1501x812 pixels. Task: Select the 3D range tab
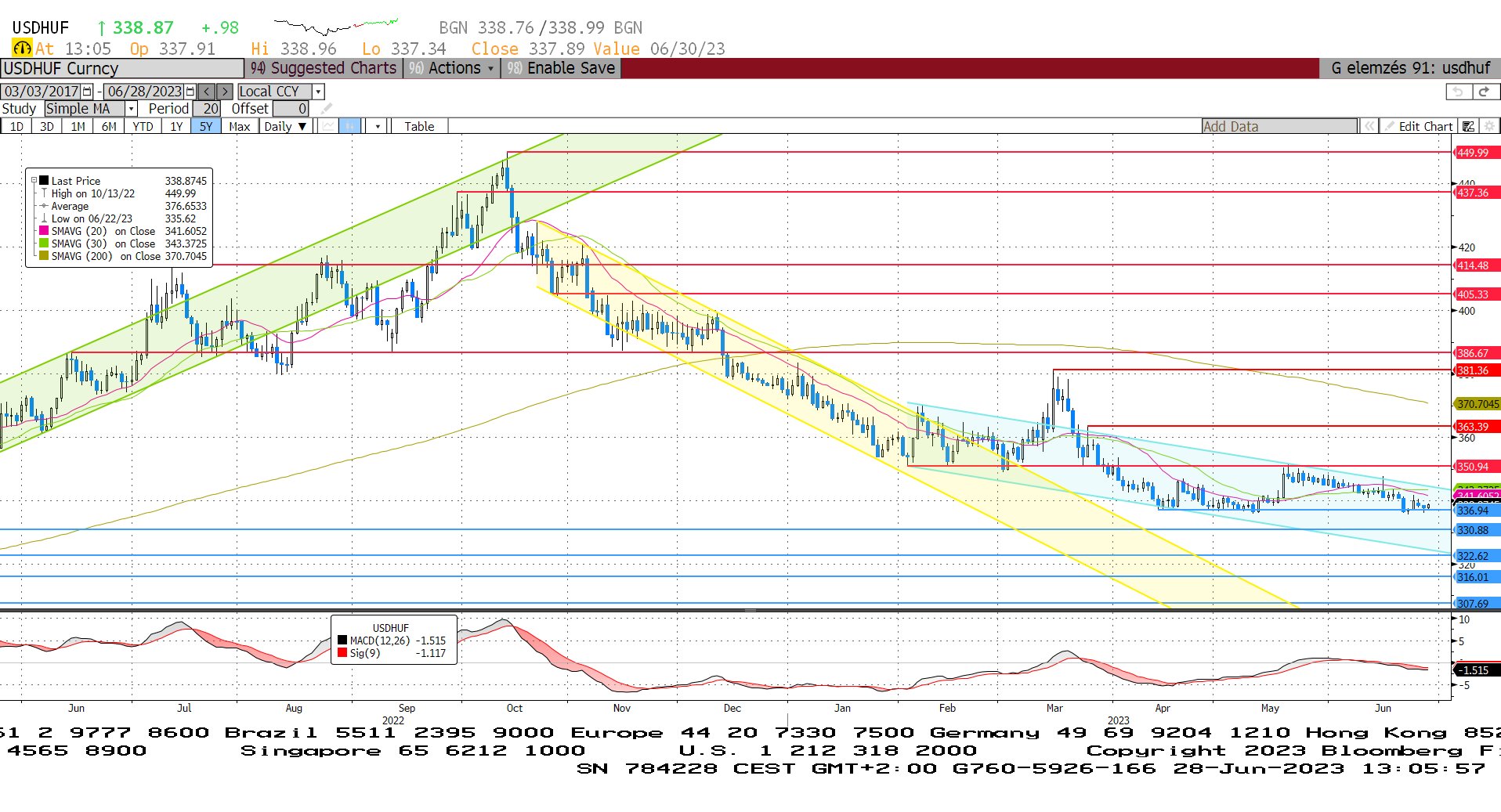pos(47,126)
